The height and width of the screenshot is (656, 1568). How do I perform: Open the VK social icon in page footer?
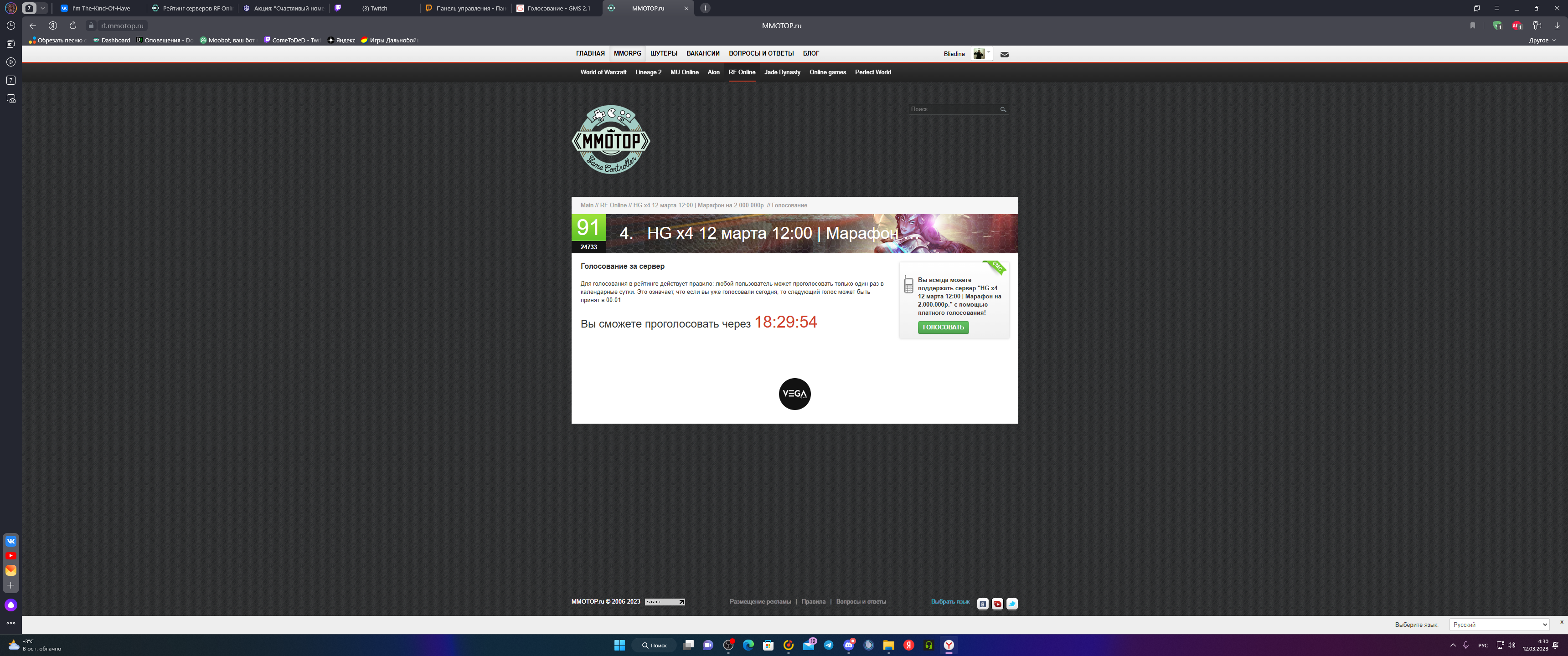982,604
